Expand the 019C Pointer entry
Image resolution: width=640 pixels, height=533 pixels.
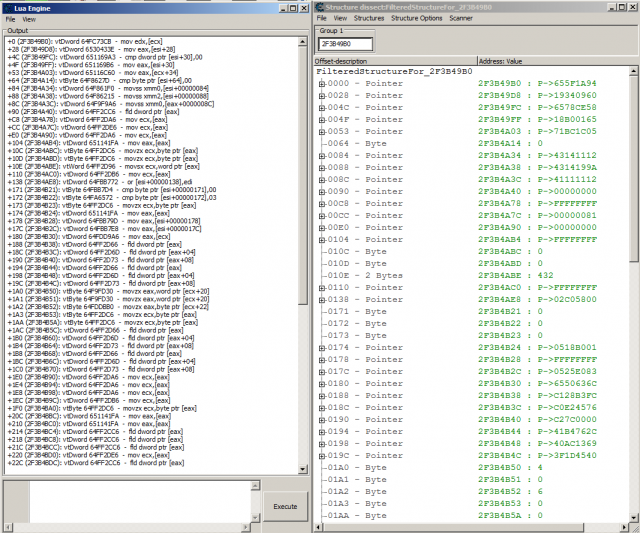tap(320, 456)
